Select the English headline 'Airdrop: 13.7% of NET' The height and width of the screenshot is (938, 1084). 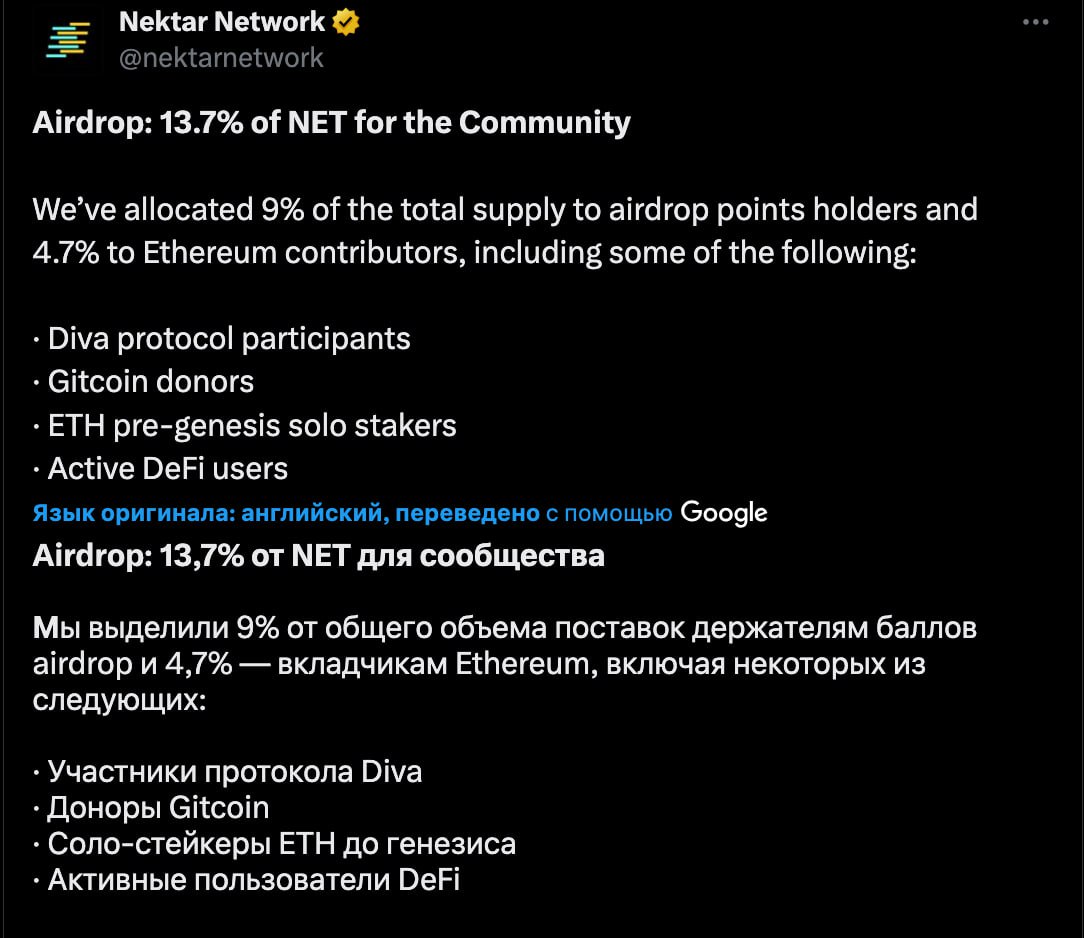pyautogui.click(x=190, y=122)
